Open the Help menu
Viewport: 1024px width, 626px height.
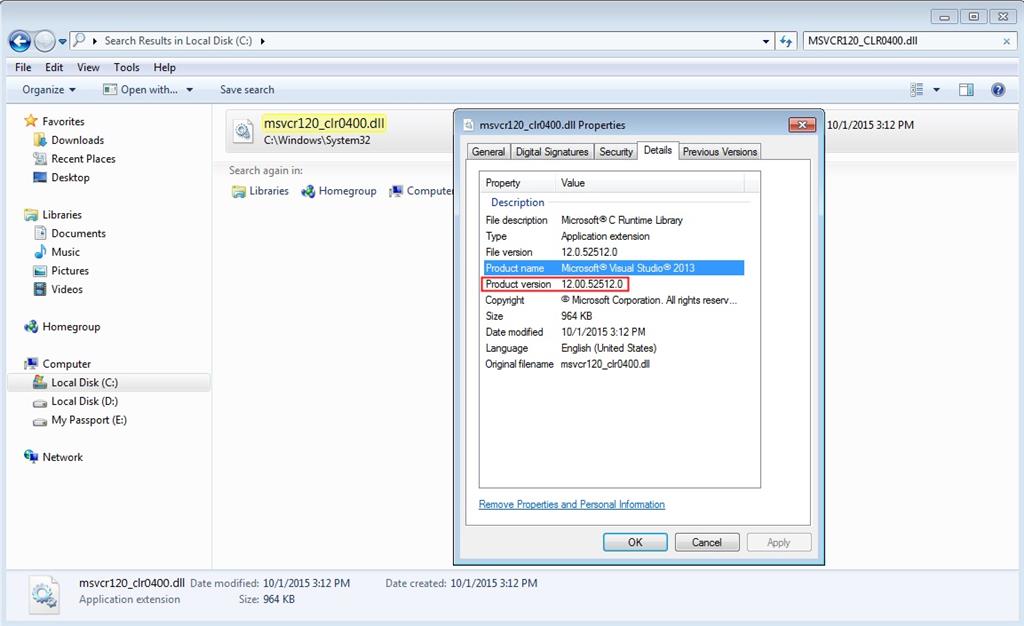tap(165, 67)
